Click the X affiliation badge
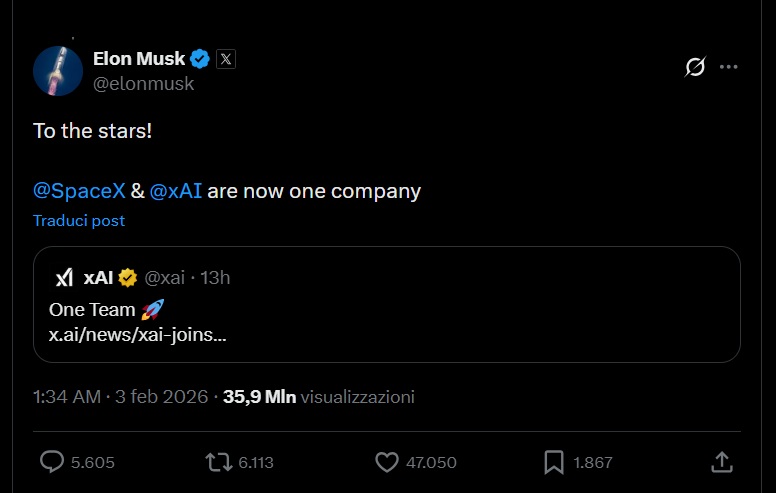 226,59
